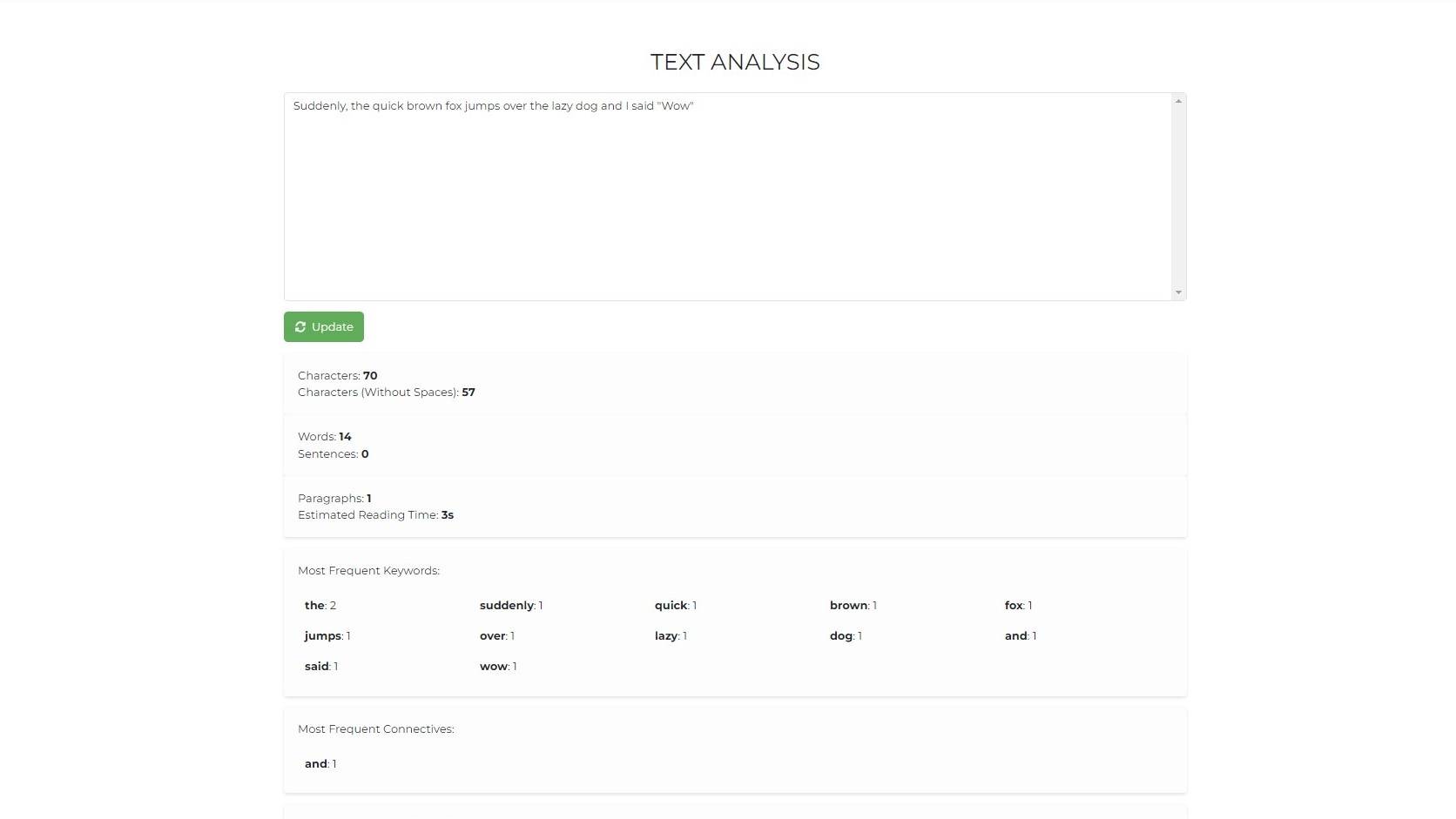
Task: Click the textarea vertical scrollbar track
Action: (1178, 197)
